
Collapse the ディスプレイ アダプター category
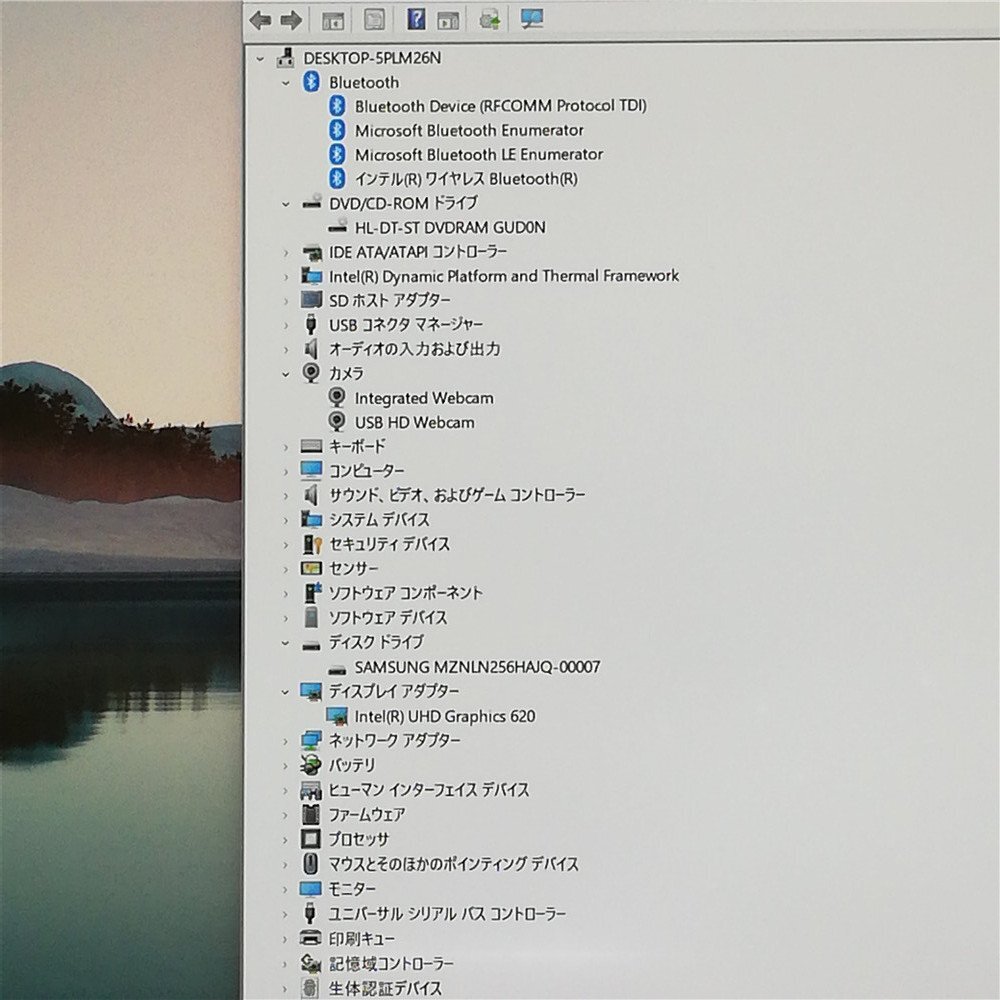(286, 692)
